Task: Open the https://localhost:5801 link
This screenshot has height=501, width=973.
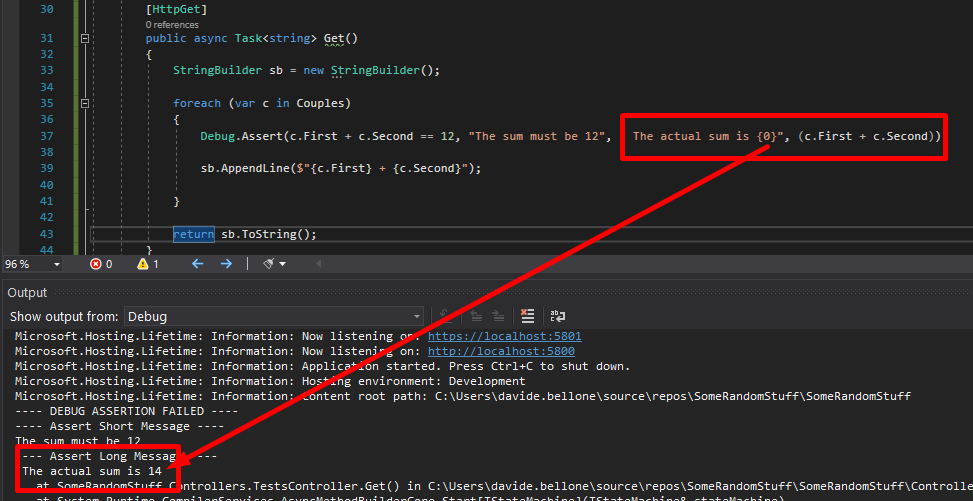Action: click(504, 337)
